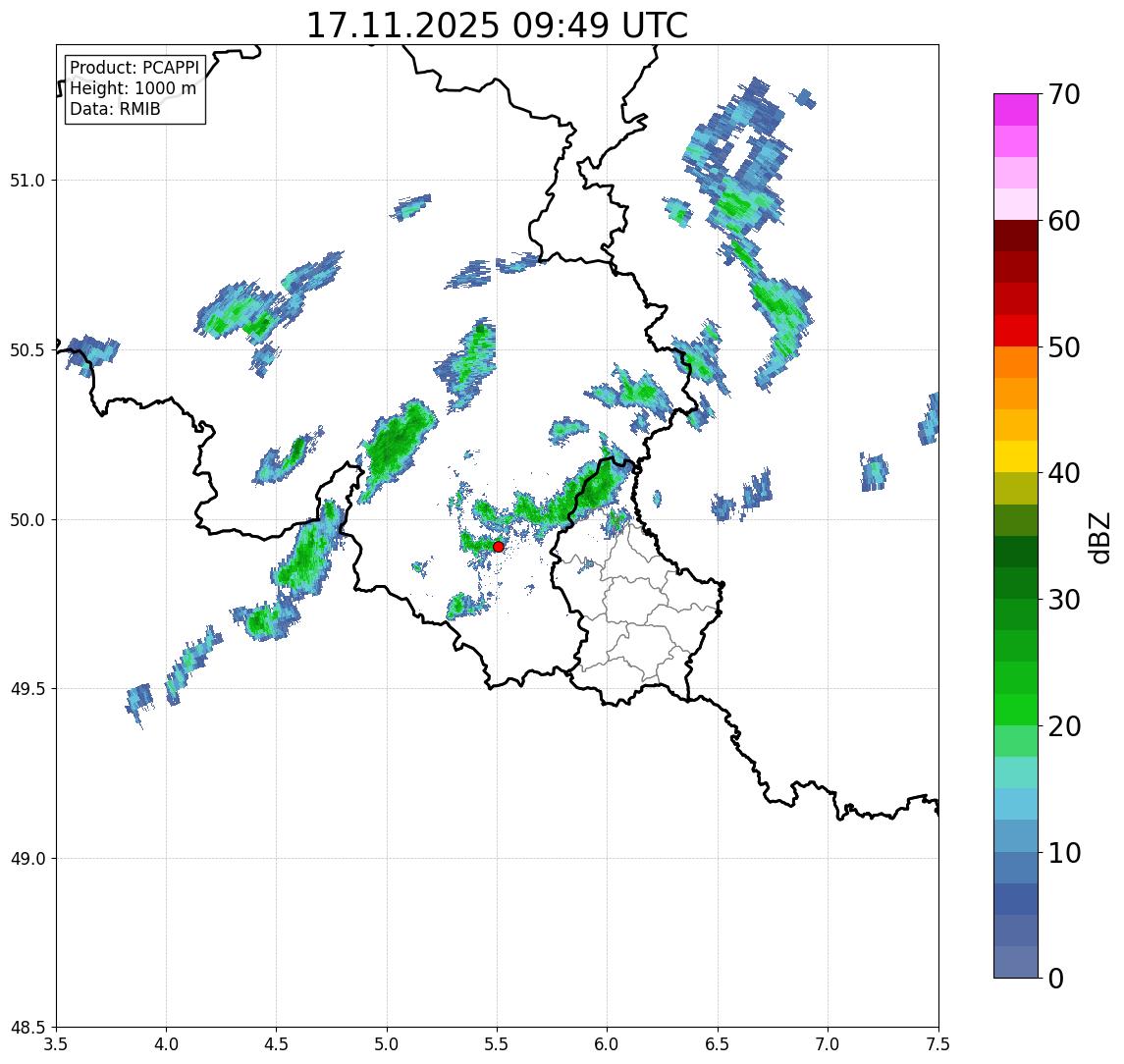Pick the yellow swatch just above 40 dBZ

tap(1016, 456)
